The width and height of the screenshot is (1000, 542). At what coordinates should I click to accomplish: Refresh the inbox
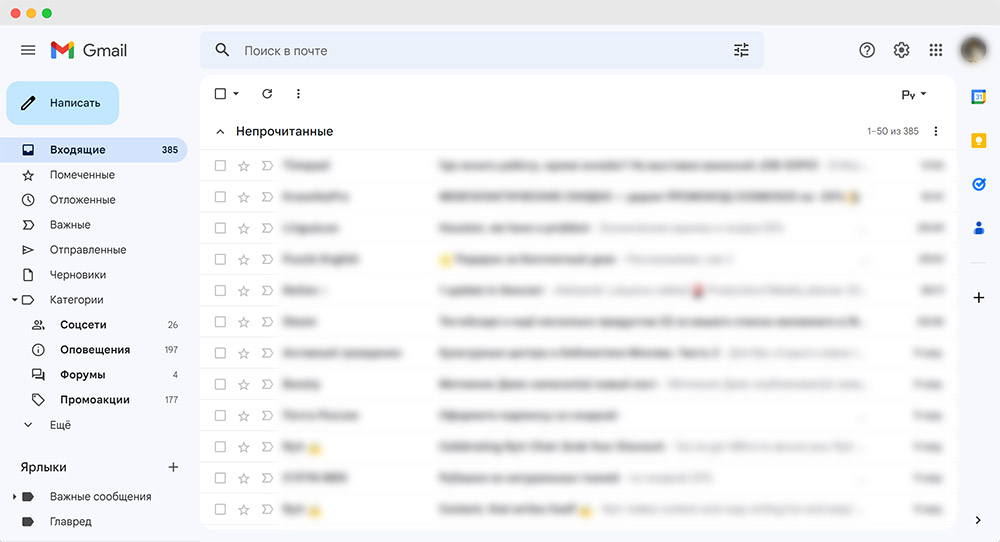267,94
